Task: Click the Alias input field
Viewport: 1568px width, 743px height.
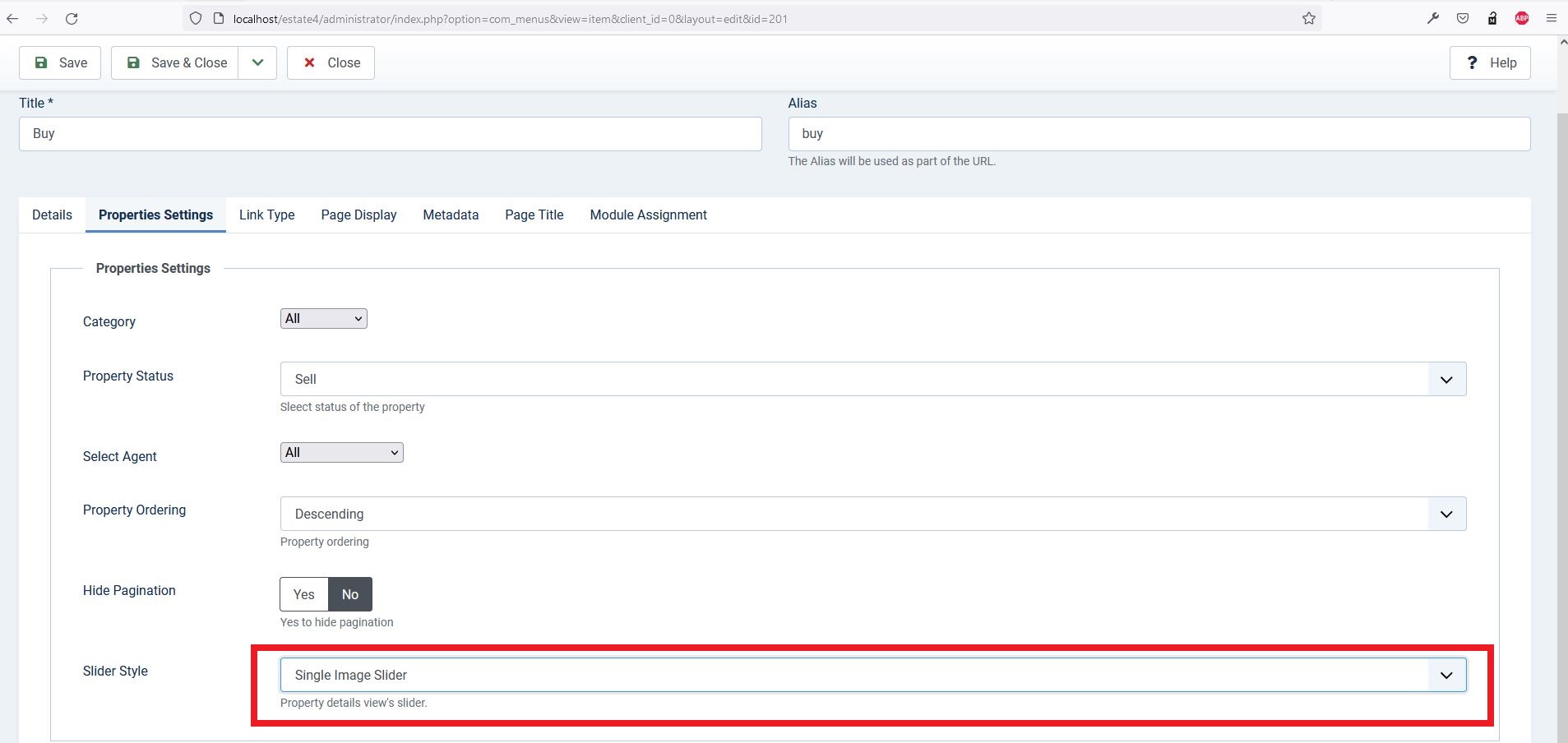Action: click(1159, 134)
